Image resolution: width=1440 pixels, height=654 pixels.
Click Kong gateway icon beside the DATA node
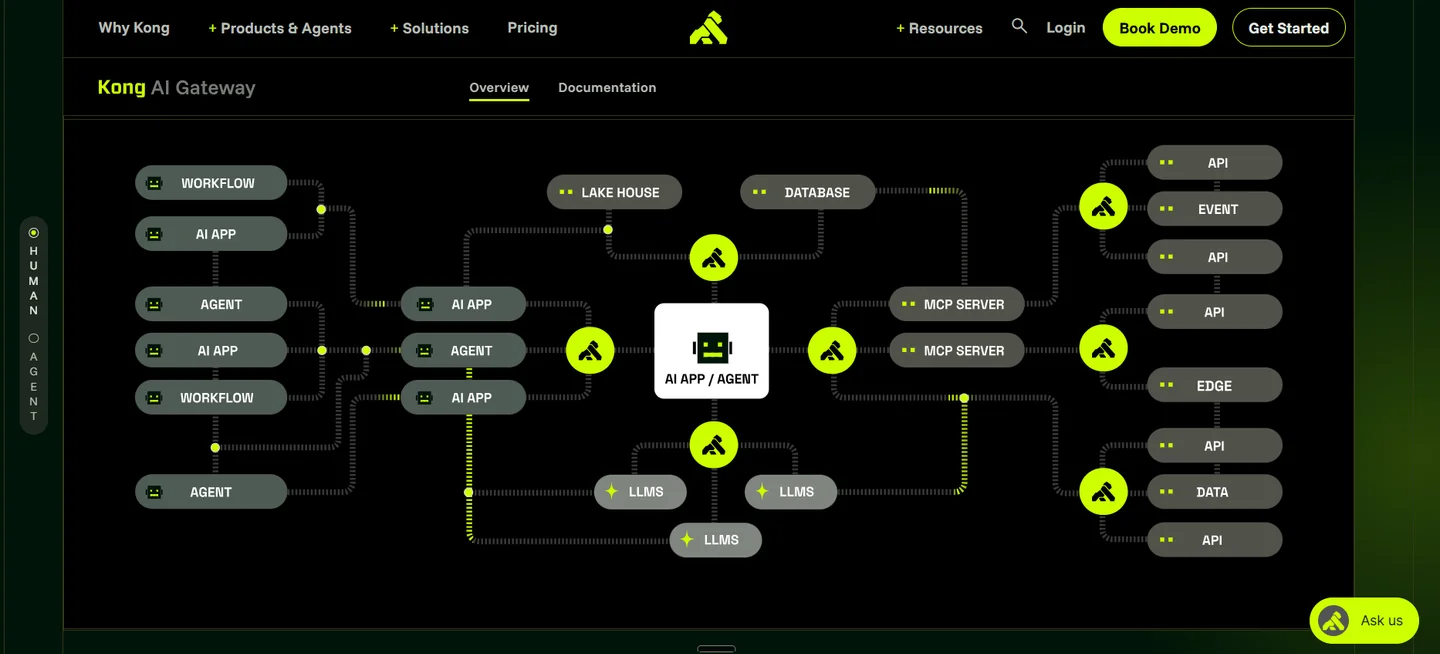[1104, 492]
